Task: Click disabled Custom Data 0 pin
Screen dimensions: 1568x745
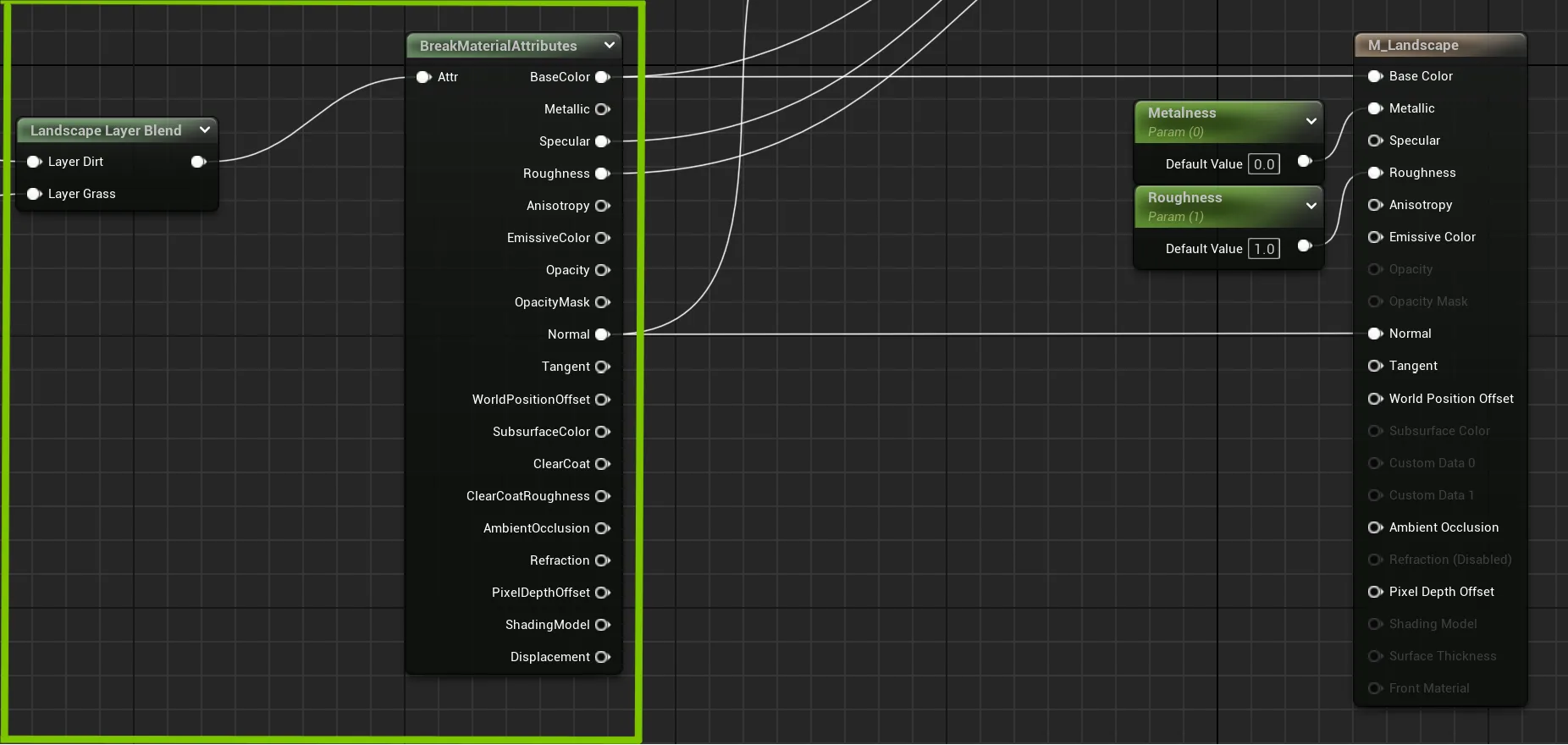Action: (1376, 463)
